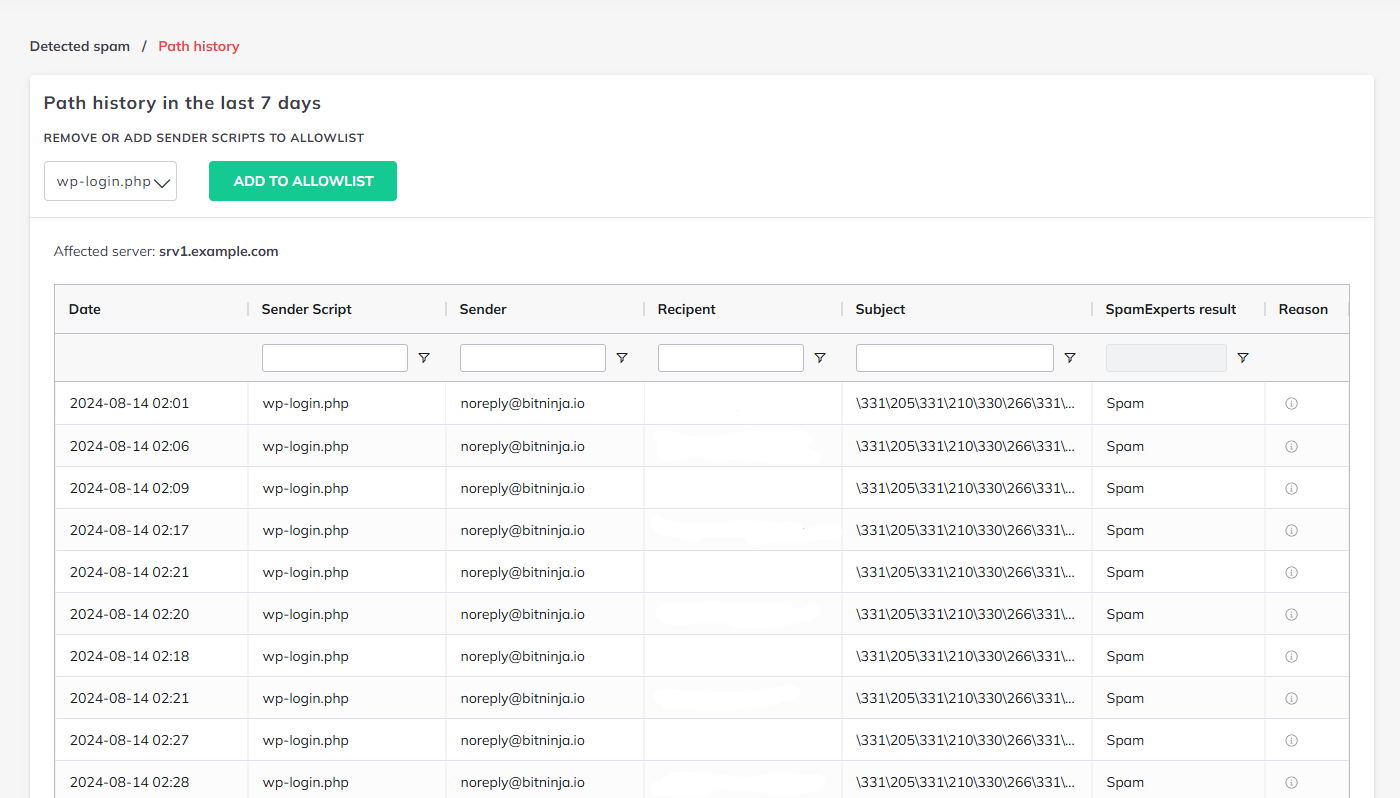Click the subject text in 02:01 row
1400x798 pixels.
click(x=966, y=404)
